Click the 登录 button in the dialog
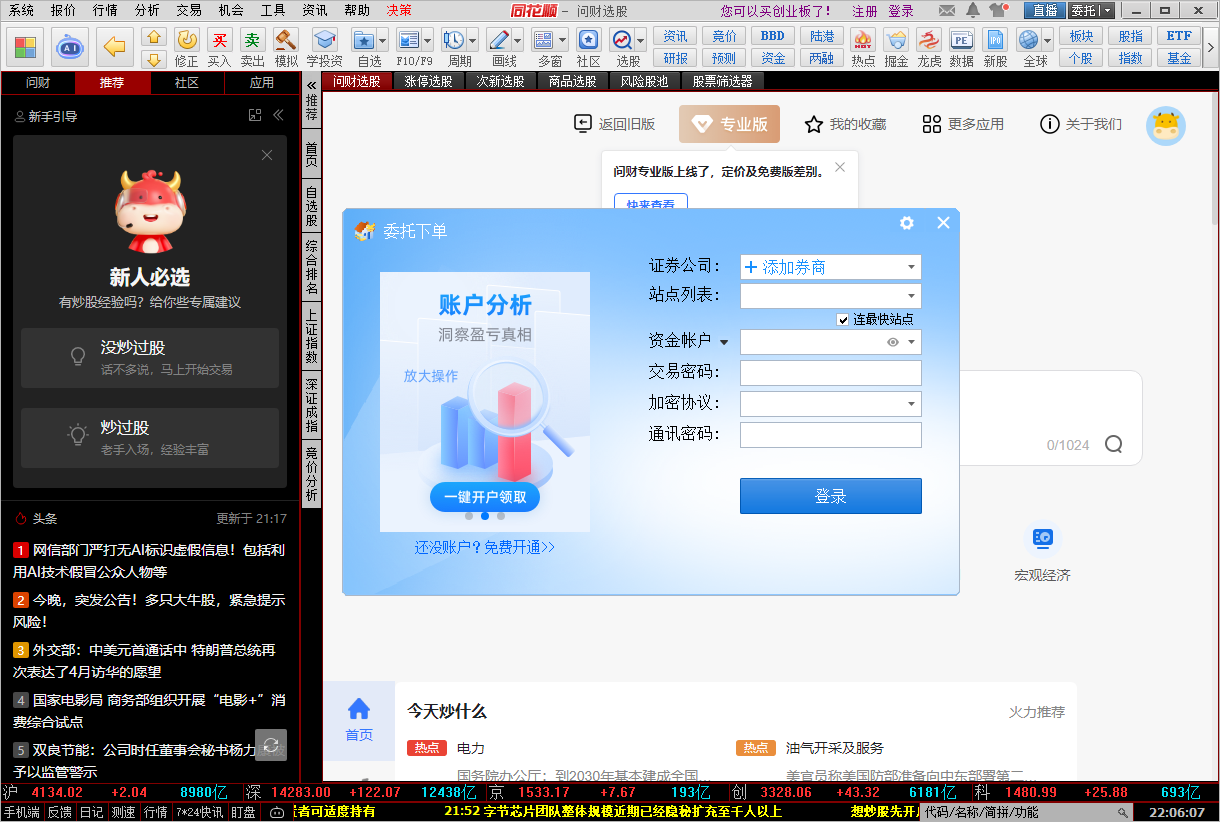 coord(830,496)
